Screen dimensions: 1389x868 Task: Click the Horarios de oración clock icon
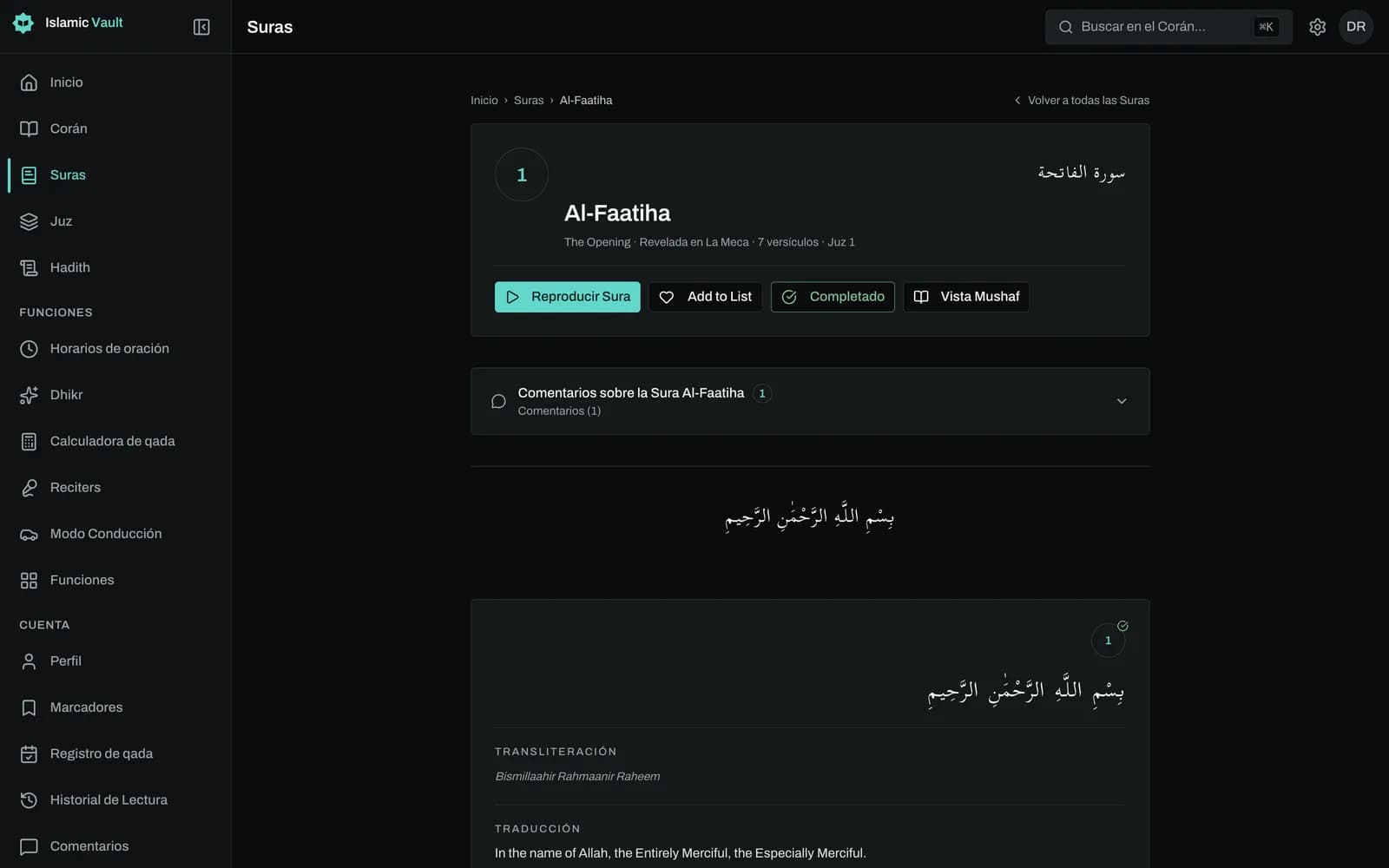tap(29, 349)
